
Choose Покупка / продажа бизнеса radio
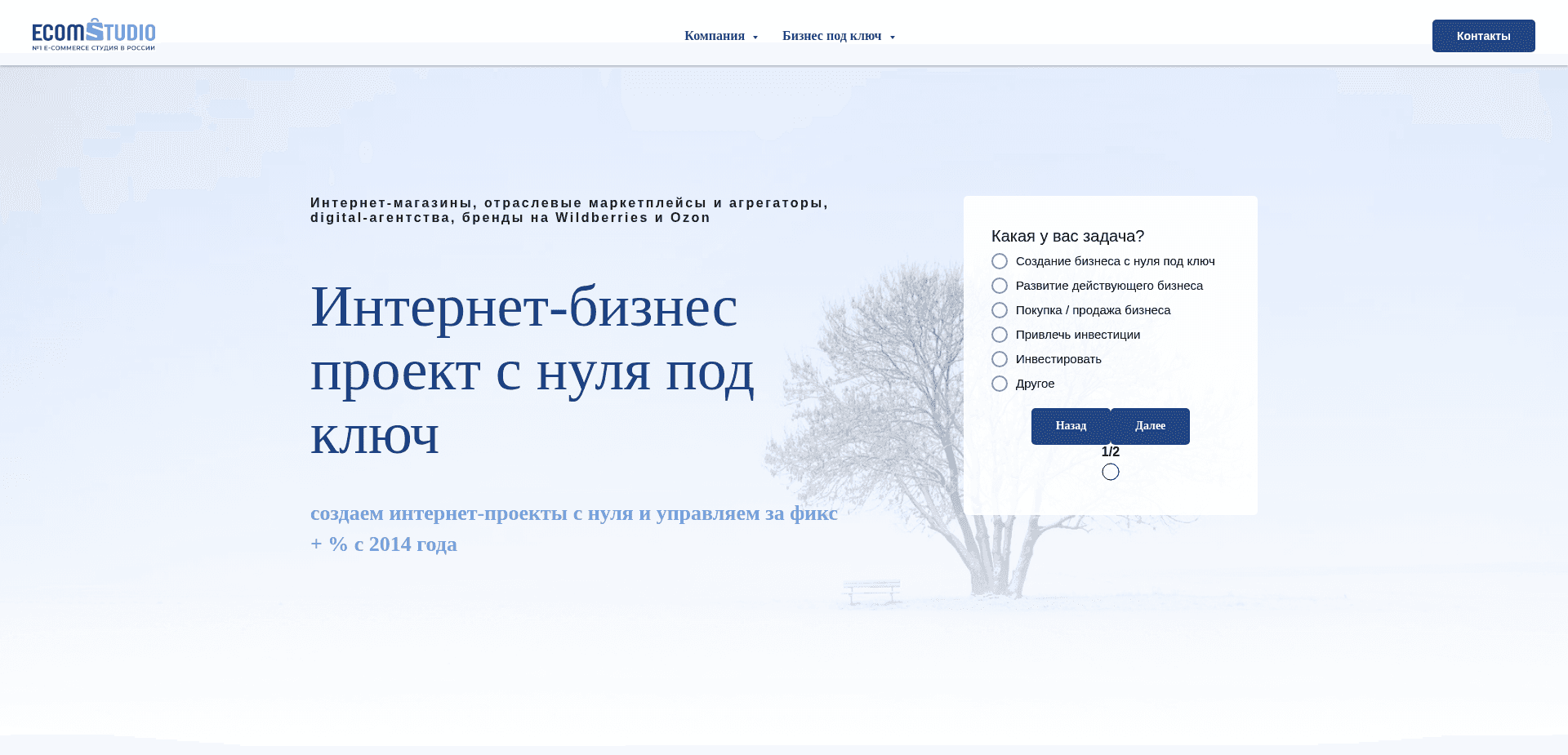coord(1000,310)
